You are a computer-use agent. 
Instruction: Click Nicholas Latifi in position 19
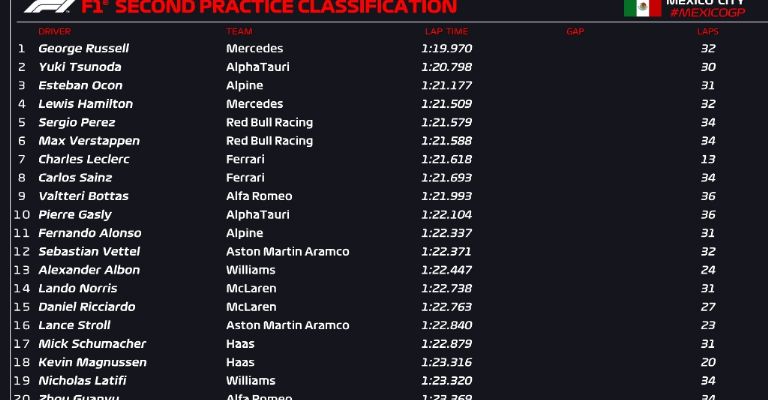(x=82, y=381)
